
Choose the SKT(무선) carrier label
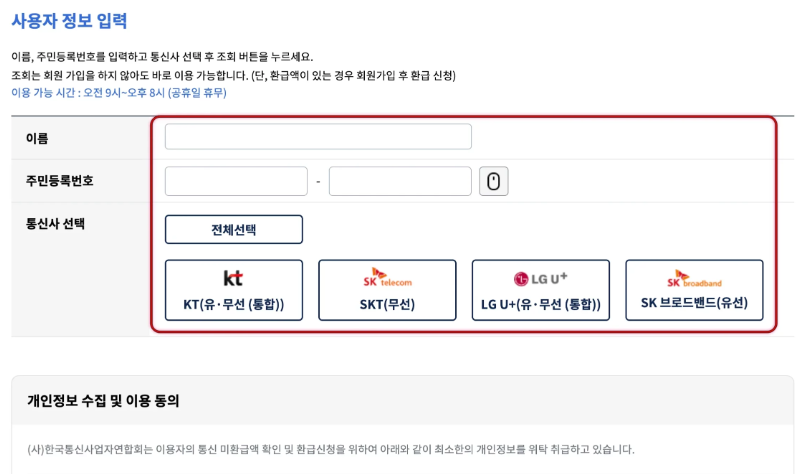(x=387, y=304)
